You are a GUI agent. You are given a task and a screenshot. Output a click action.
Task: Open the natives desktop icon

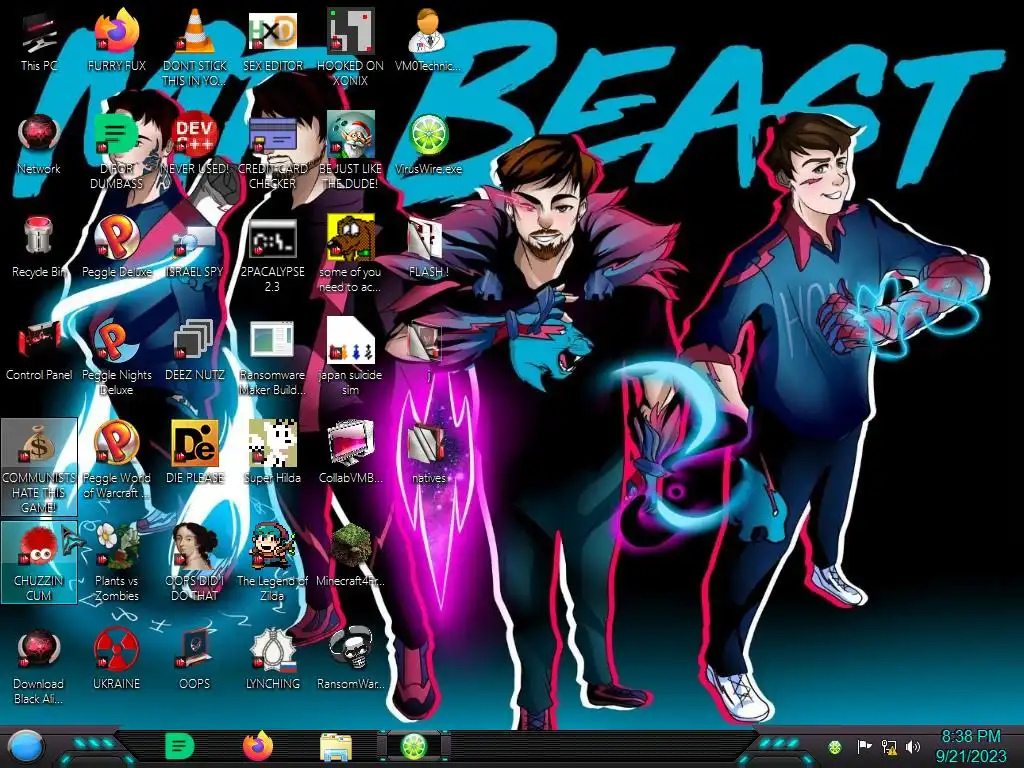(x=428, y=455)
